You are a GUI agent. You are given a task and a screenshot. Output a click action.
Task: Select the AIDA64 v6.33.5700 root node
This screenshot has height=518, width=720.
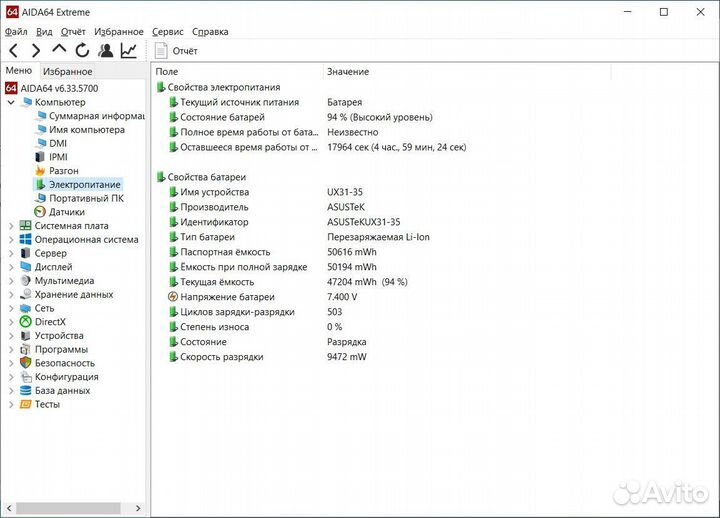[52, 88]
